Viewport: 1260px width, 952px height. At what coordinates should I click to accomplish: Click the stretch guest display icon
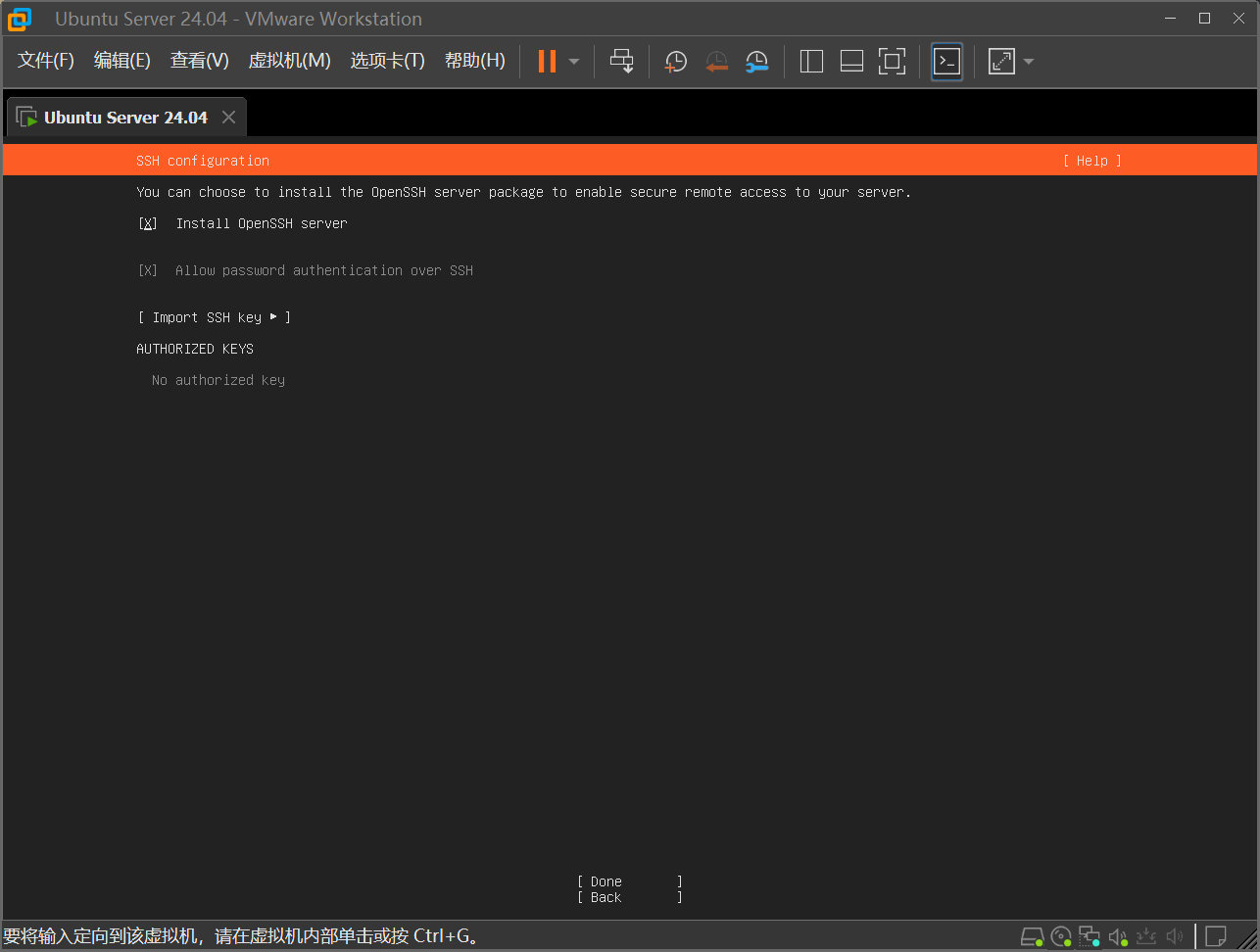1001,61
